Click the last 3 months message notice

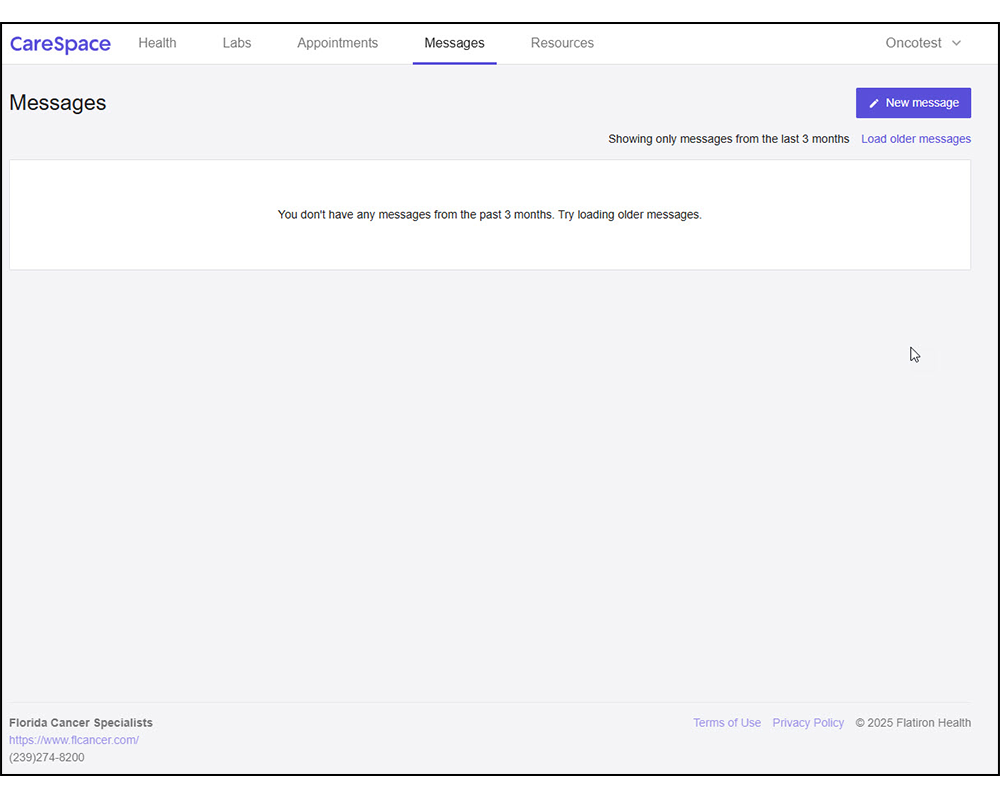(728, 139)
